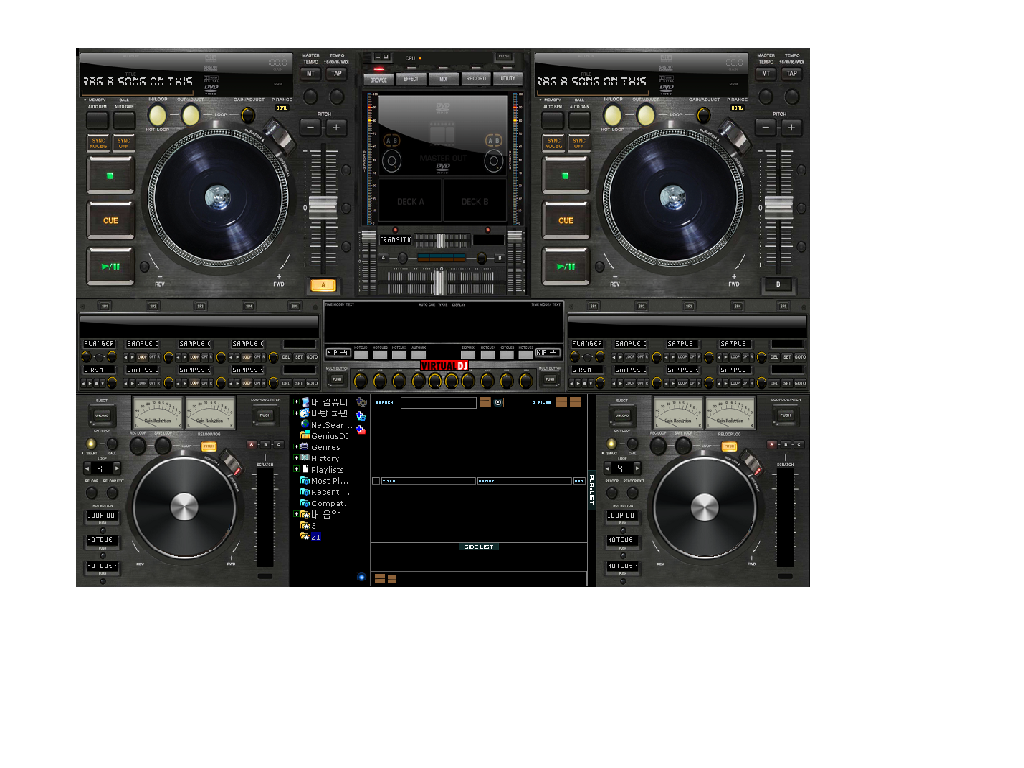Select the GeniusDJ folder in browser tree

tap(325, 436)
